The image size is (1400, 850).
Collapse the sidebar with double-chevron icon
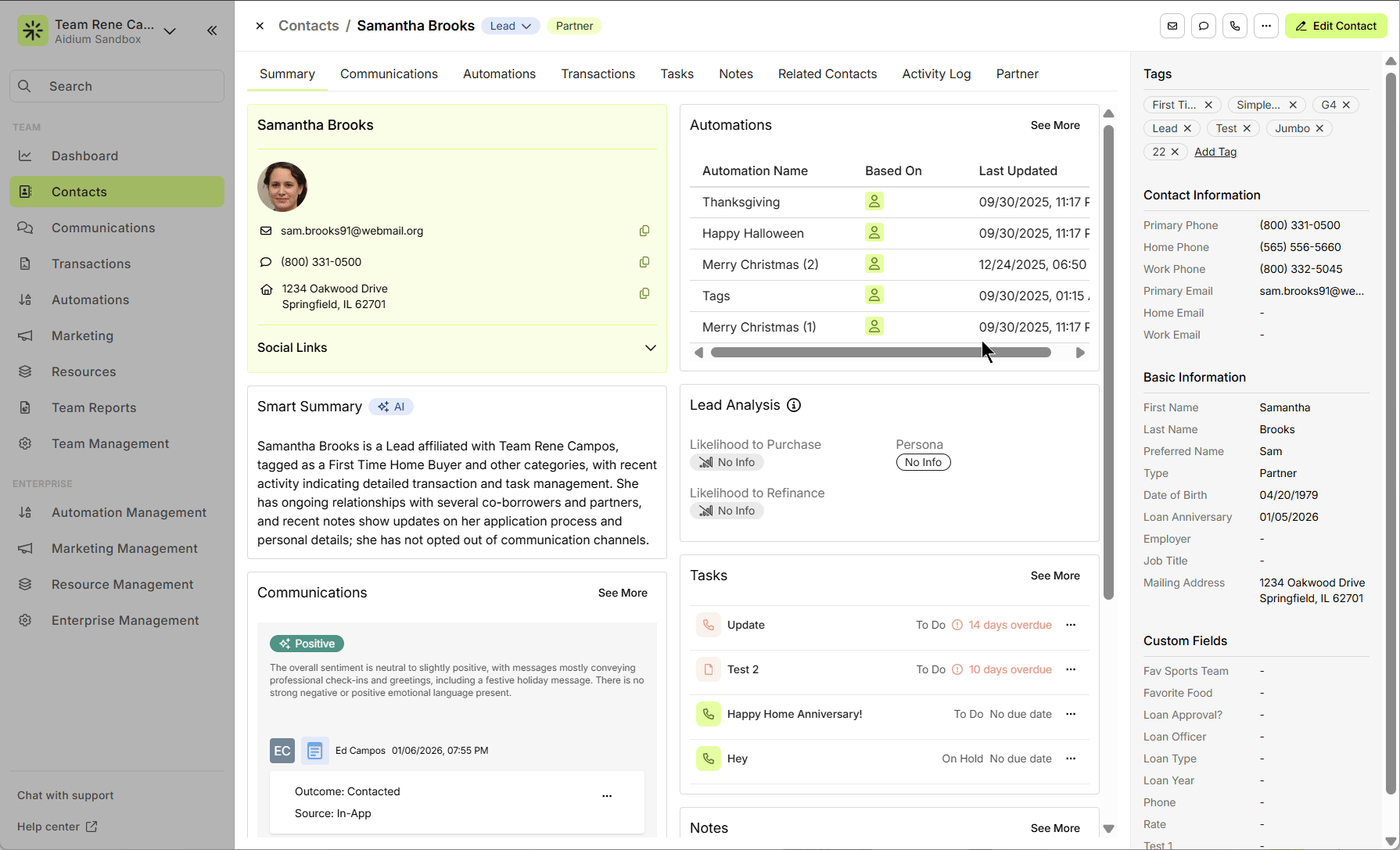tap(212, 30)
